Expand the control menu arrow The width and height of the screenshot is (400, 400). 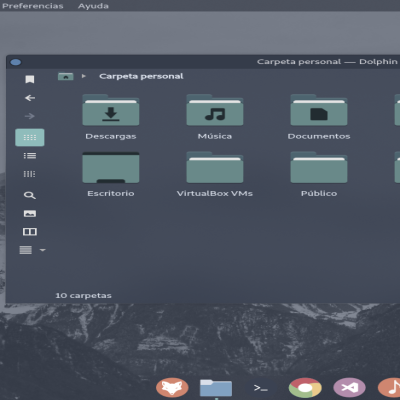coord(42,250)
